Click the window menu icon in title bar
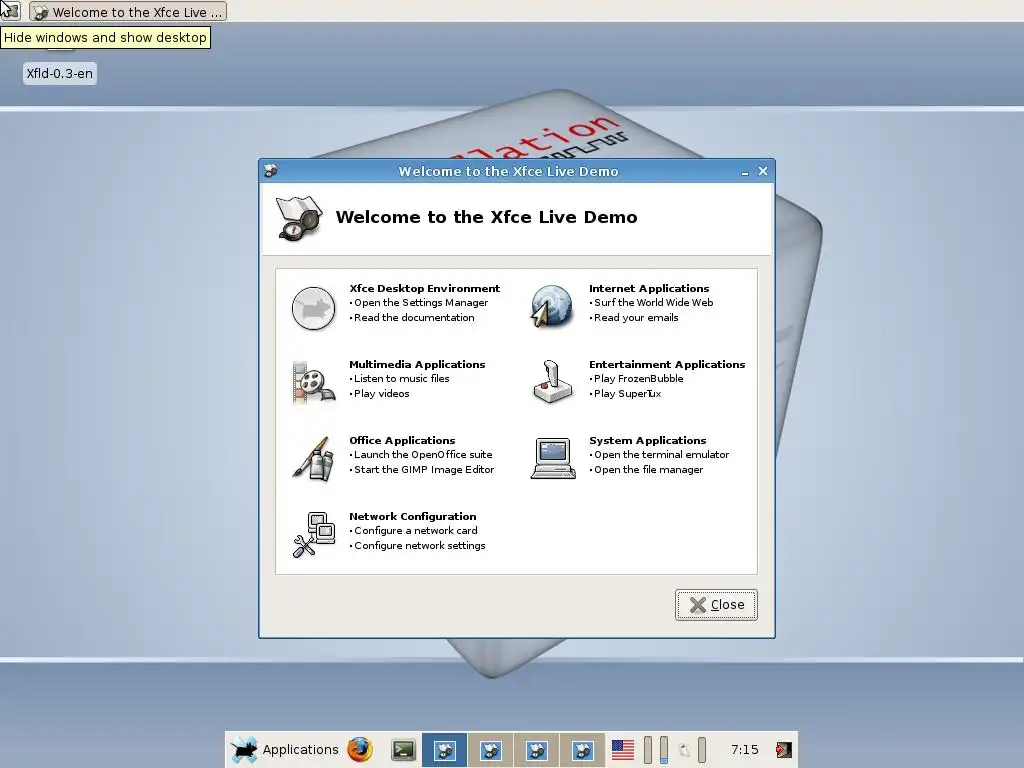Image resolution: width=1024 pixels, height=768 pixels. click(x=270, y=170)
